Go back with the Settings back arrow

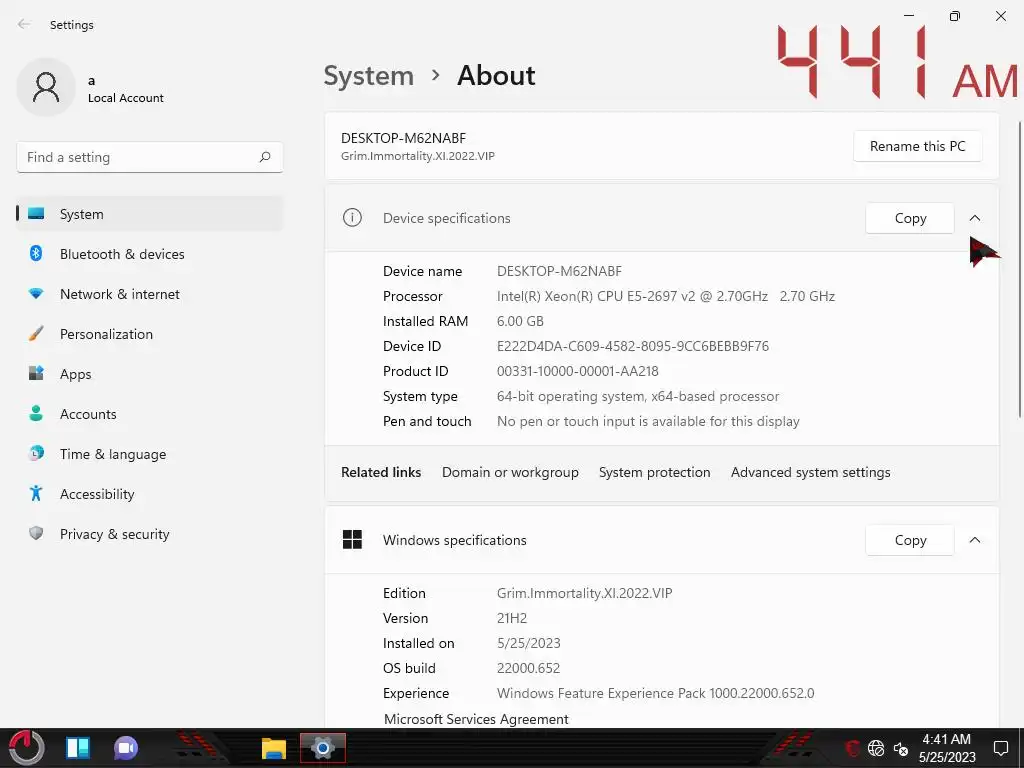(x=24, y=24)
